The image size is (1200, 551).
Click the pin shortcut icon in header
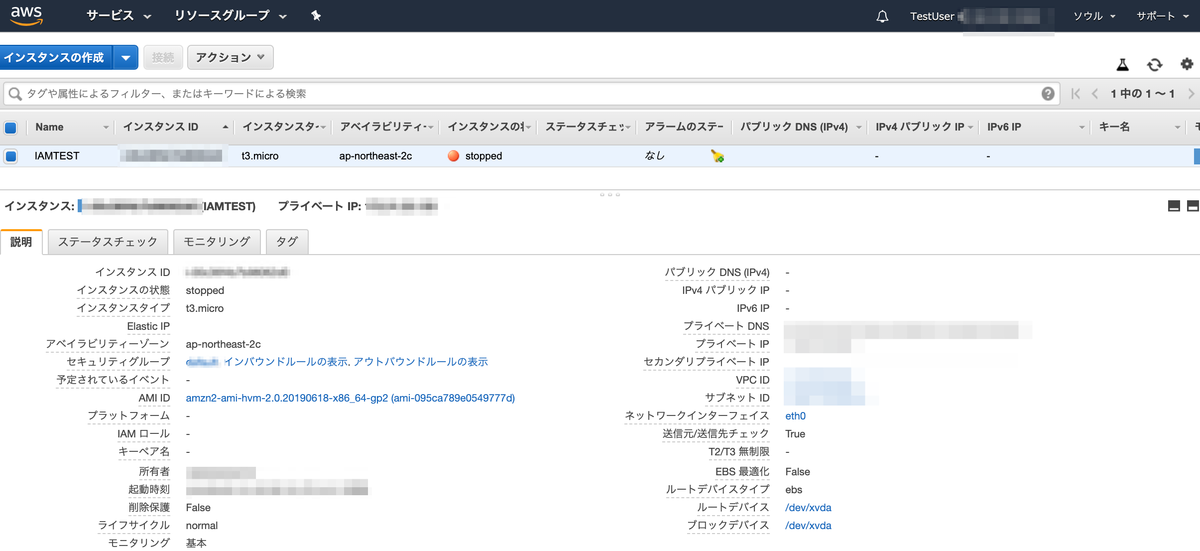click(x=316, y=16)
